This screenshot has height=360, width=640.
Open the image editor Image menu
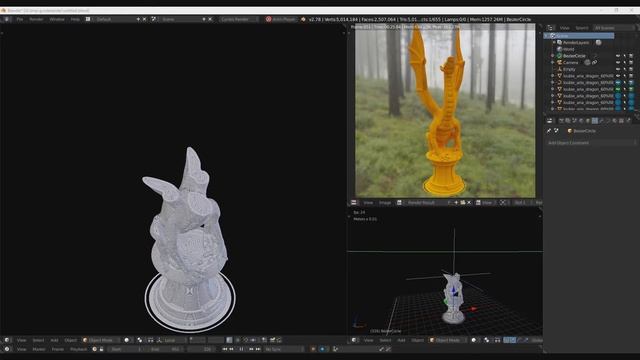click(x=385, y=202)
